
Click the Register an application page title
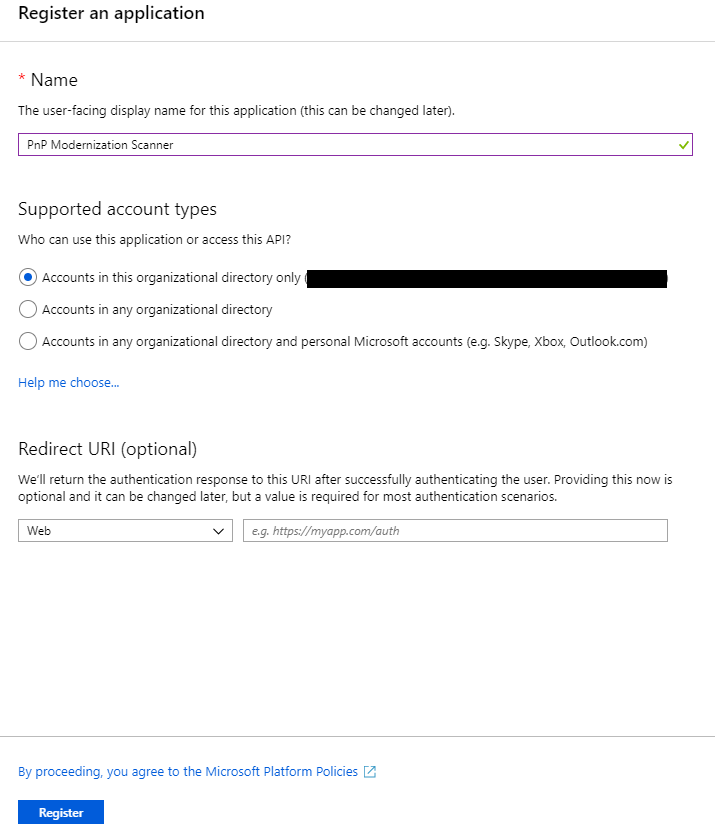pos(111,14)
